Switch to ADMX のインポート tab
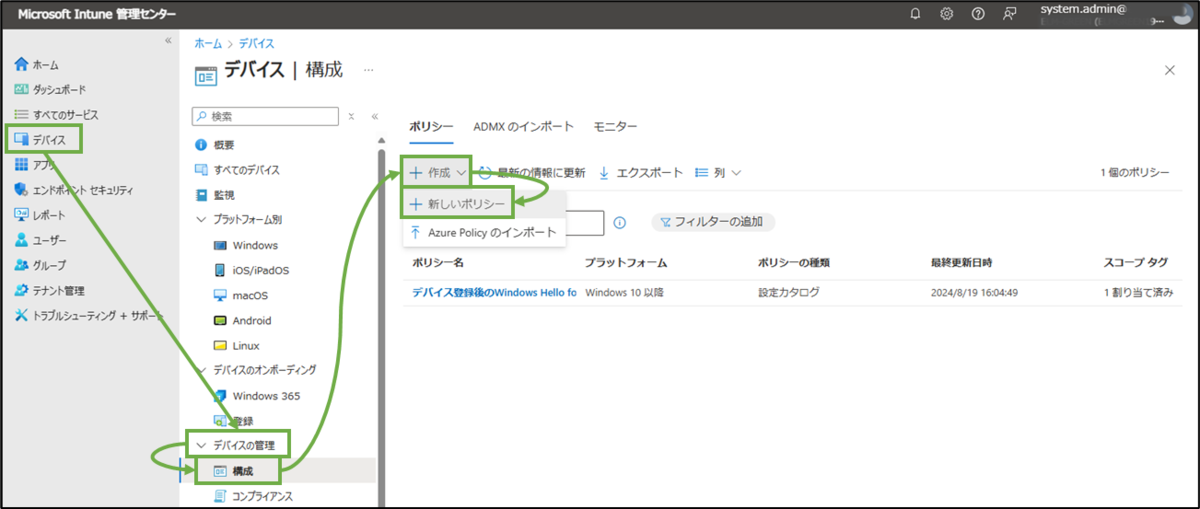 click(x=523, y=126)
